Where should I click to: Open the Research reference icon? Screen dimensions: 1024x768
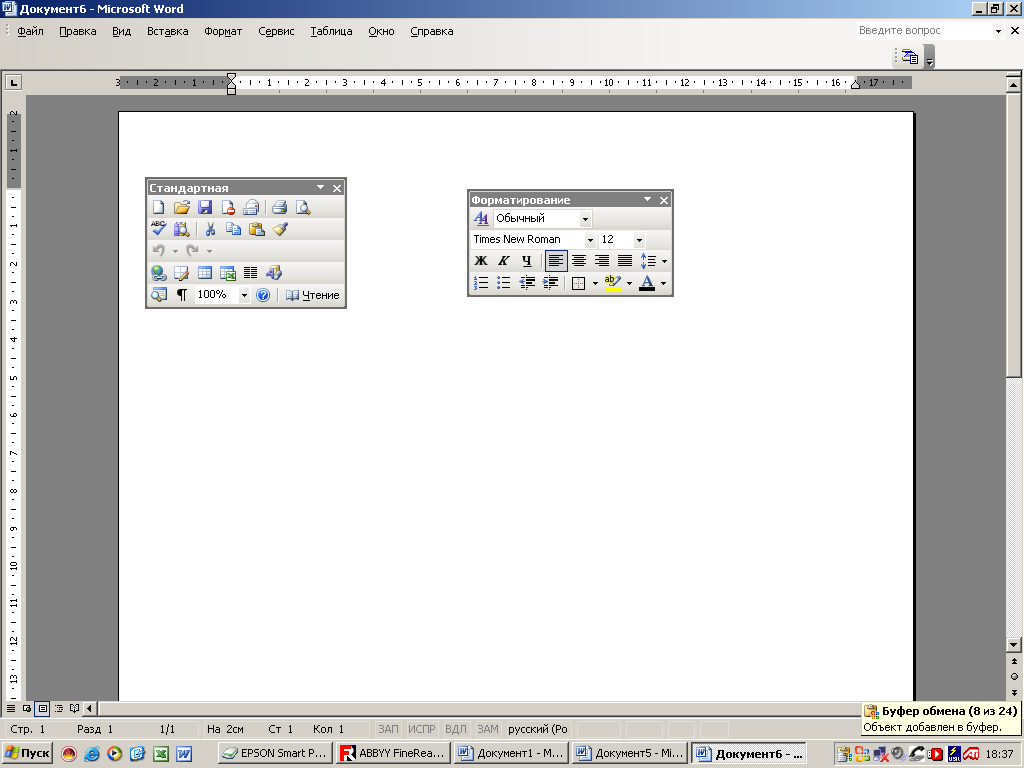(182, 229)
